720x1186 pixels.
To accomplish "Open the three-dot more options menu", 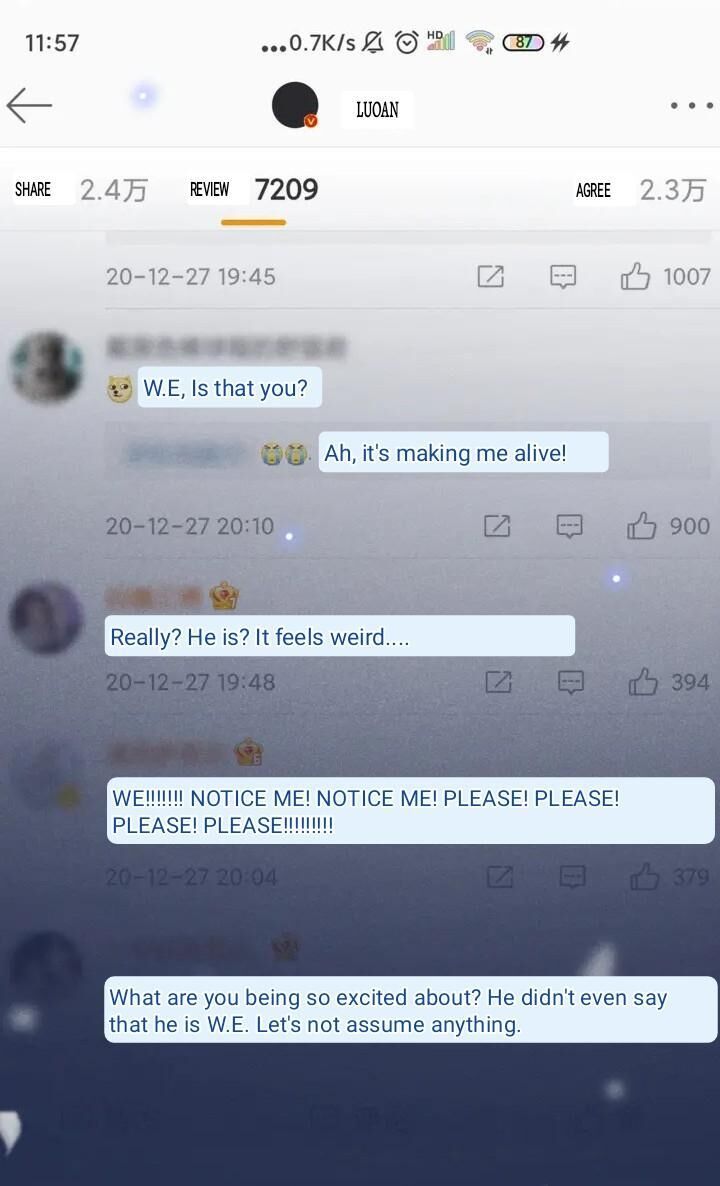I will (x=691, y=106).
